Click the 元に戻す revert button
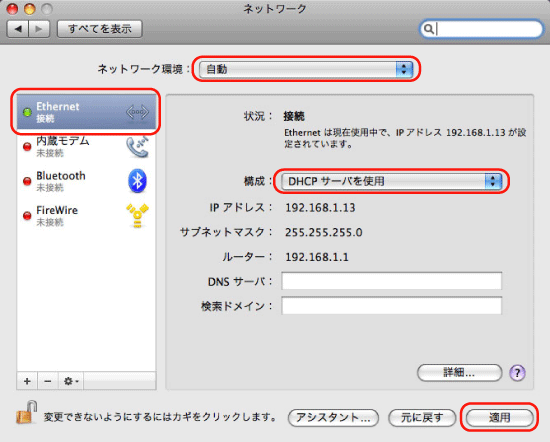The height and width of the screenshot is (442, 550). [422, 417]
